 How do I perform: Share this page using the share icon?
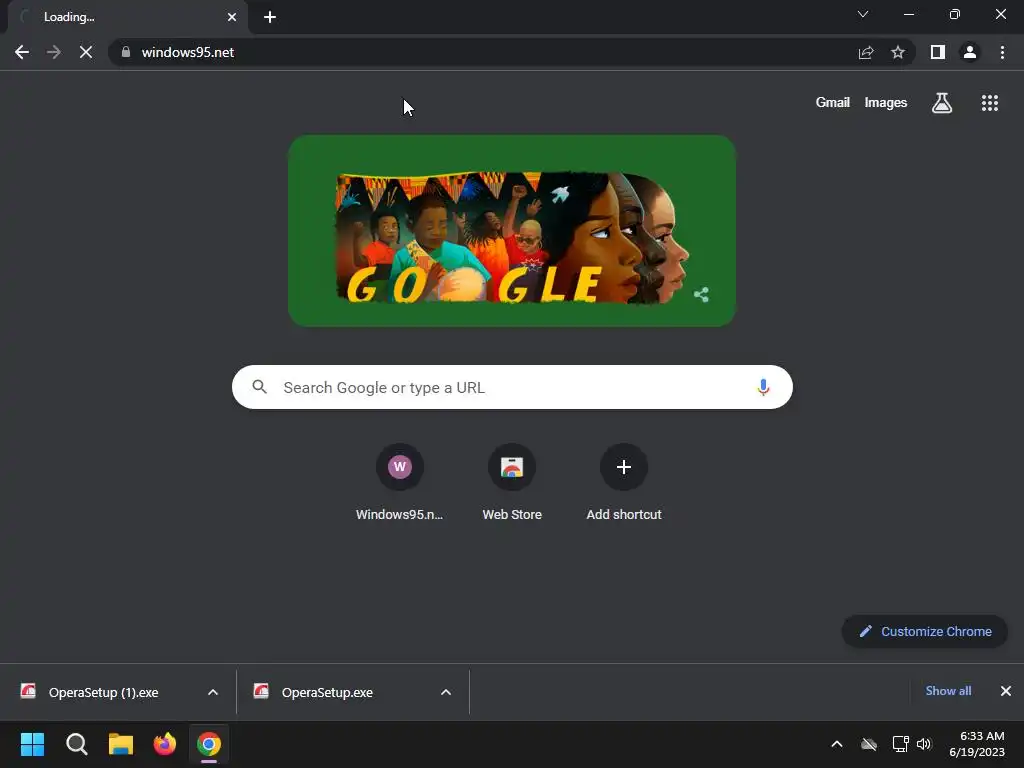(x=866, y=52)
